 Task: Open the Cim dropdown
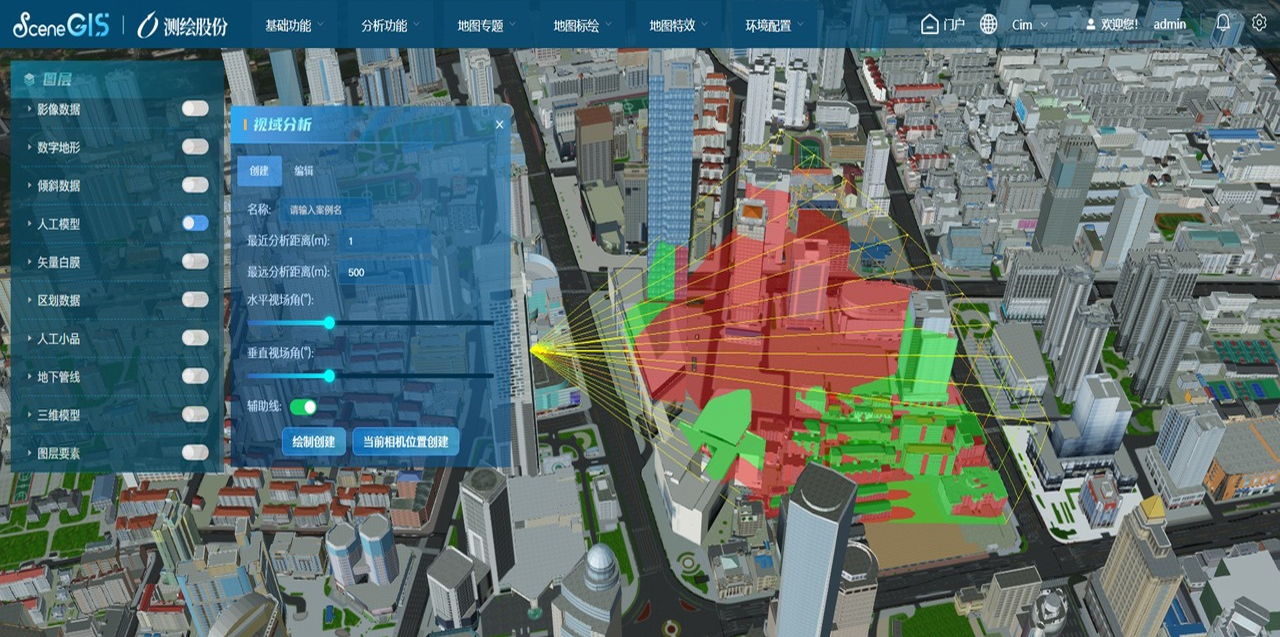click(1030, 25)
